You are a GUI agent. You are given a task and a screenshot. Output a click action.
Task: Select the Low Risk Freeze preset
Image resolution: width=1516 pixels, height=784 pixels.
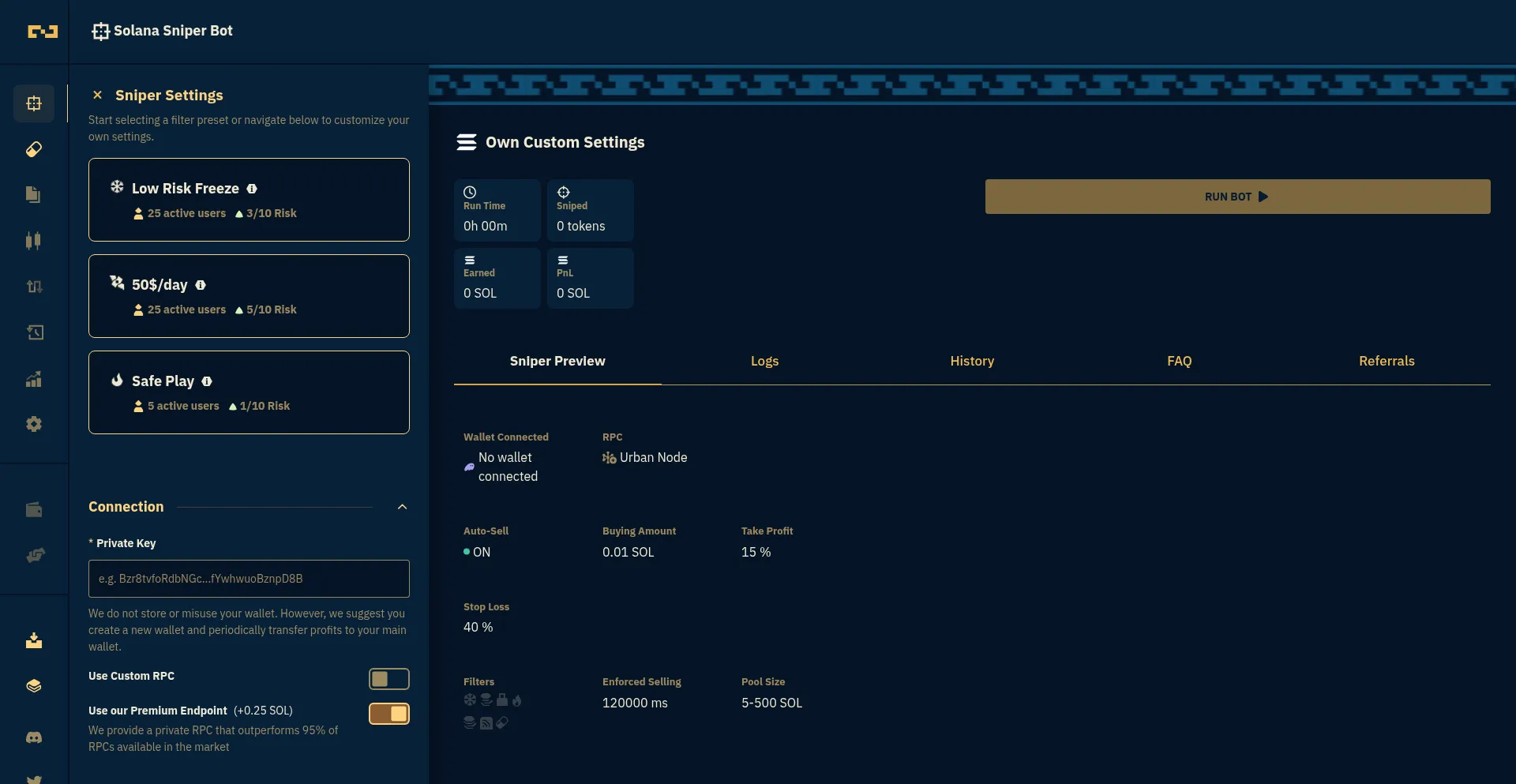click(x=249, y=200)
